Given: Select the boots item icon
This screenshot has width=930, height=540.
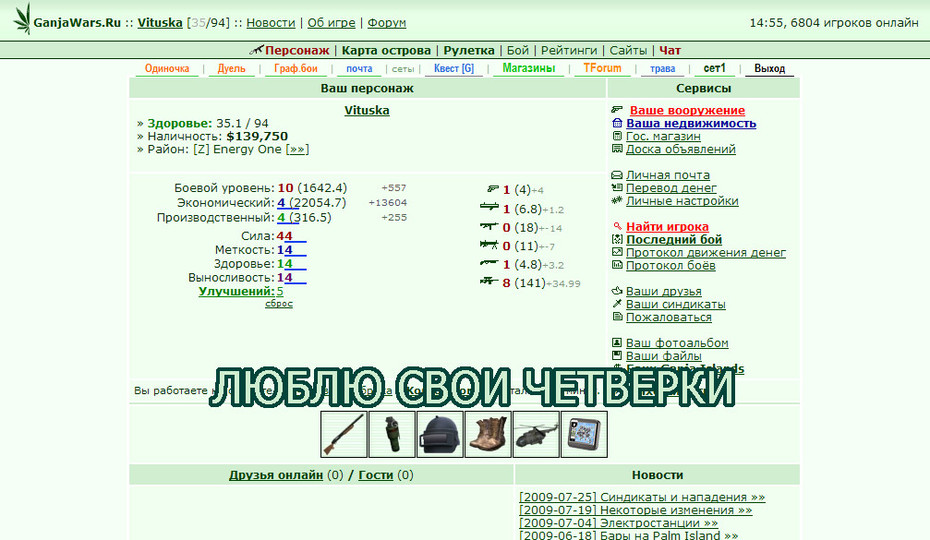Looking at the screenshot, I should point(488,434).
